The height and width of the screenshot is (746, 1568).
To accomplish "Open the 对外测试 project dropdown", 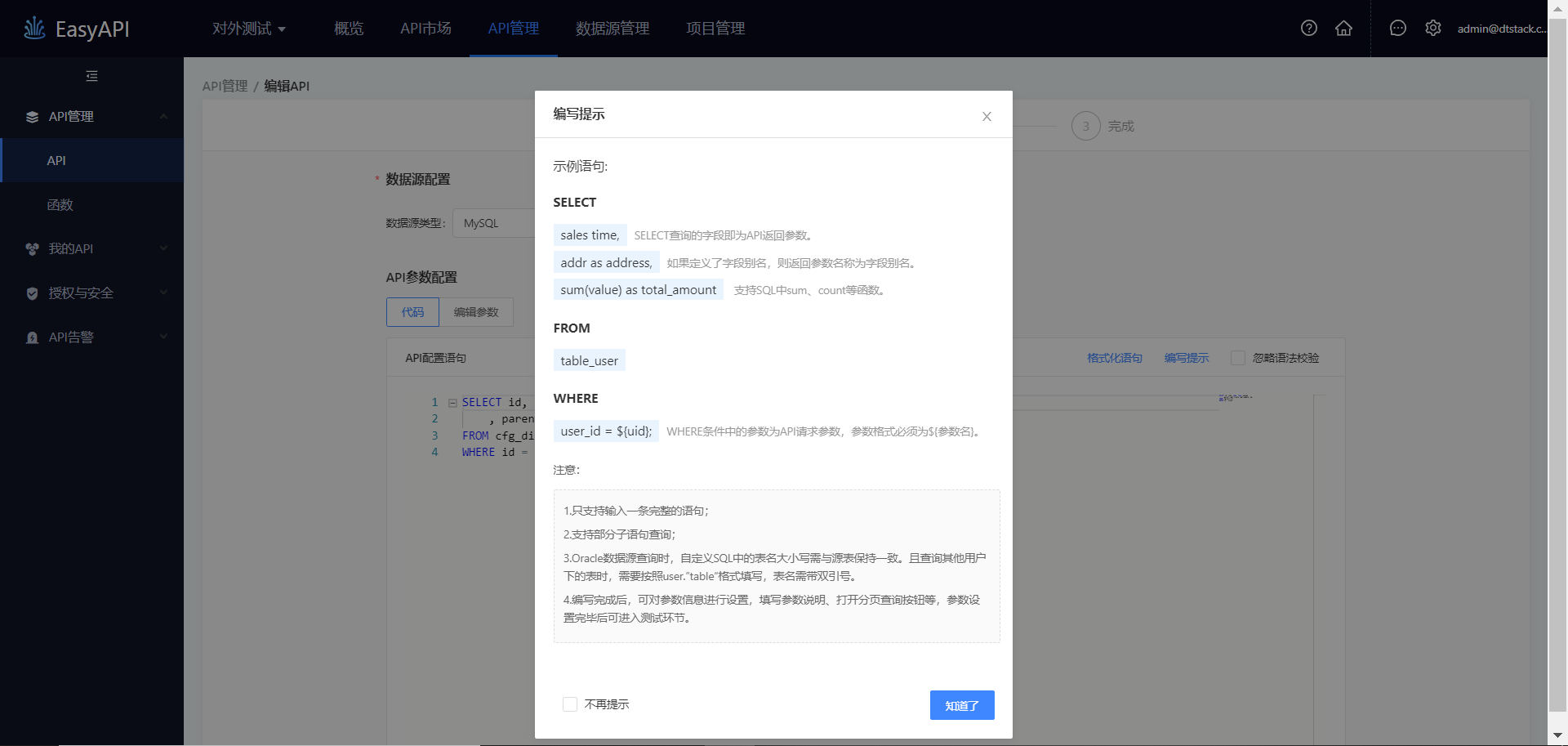I will click(249, 29).
